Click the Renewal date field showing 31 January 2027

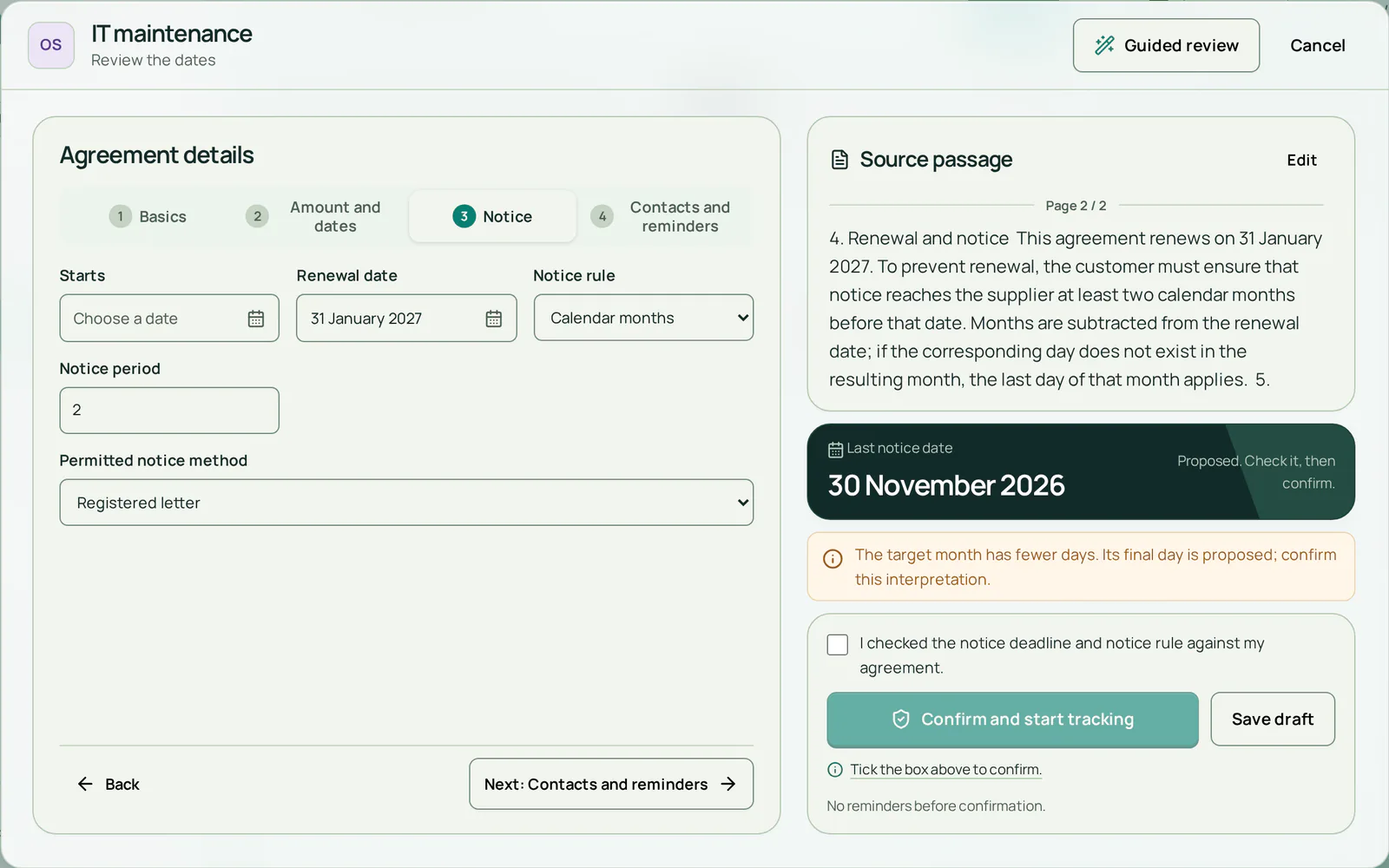406,318
